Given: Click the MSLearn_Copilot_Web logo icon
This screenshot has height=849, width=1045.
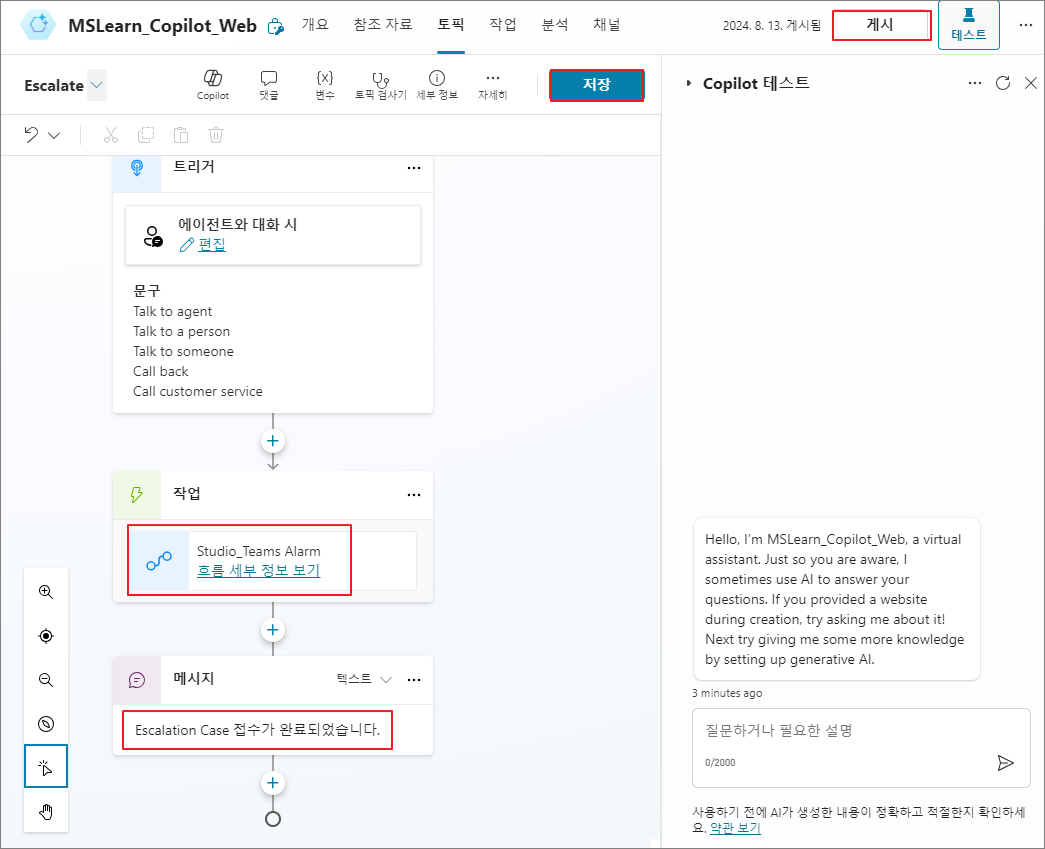Looking at the screenshot, I should [39, 25].
